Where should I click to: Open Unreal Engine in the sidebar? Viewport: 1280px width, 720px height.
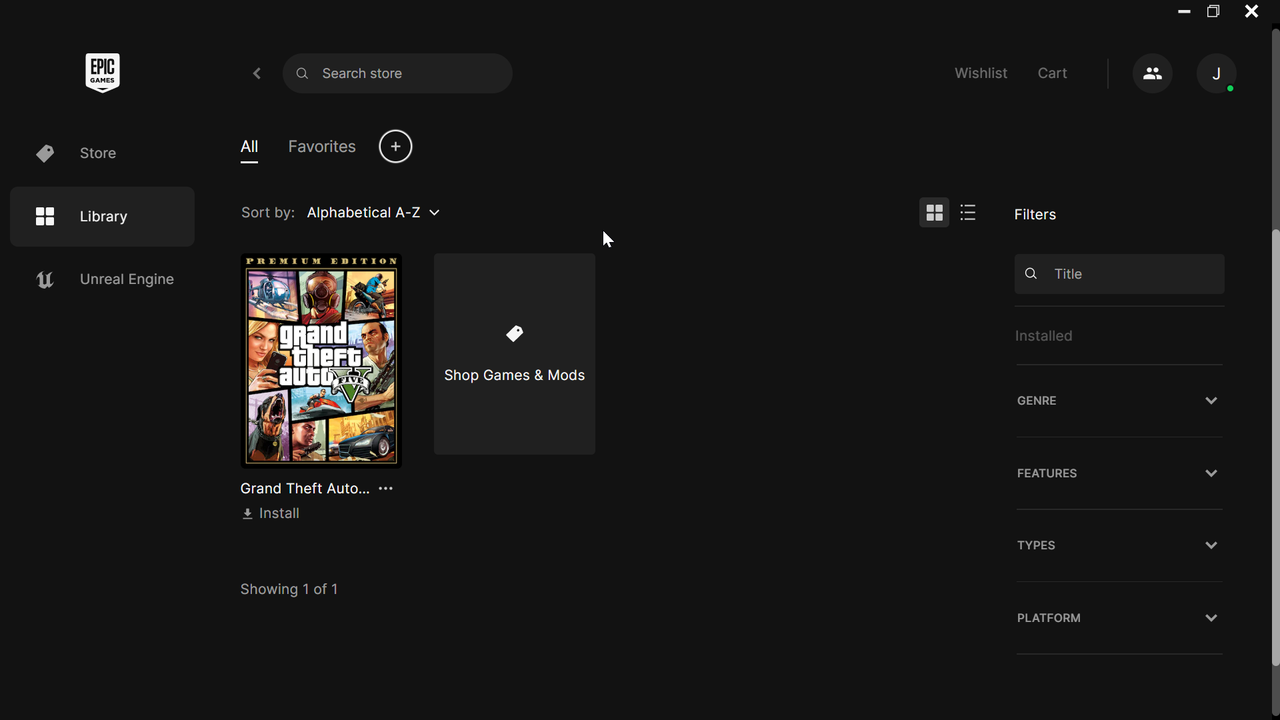click(102, 279)
